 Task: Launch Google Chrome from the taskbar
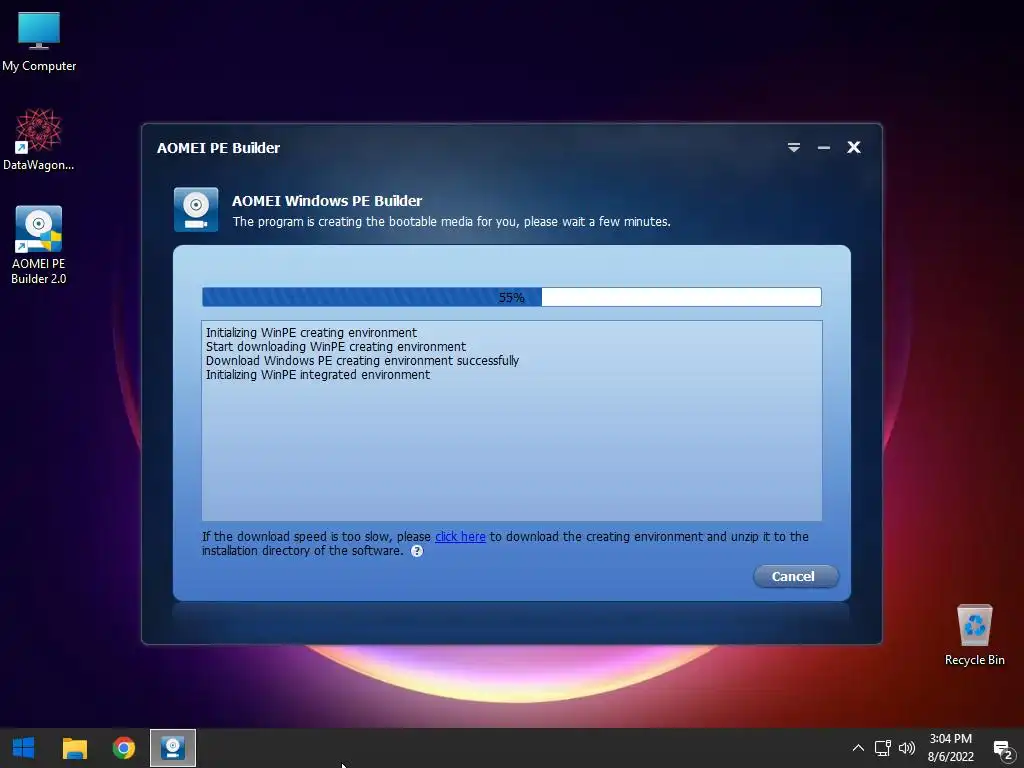pyautogui.click(x=123, y=748)
